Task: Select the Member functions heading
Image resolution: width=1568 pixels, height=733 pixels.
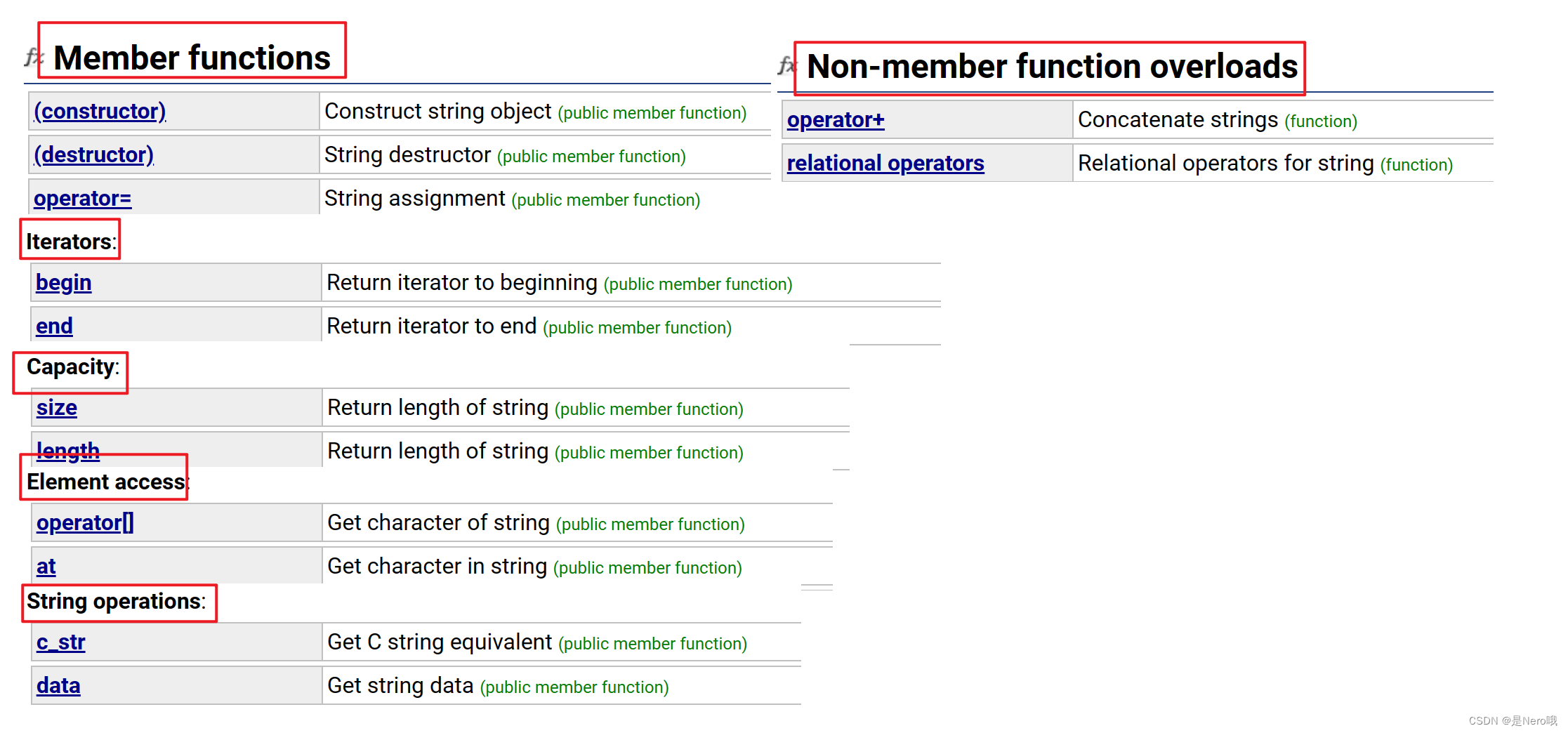Action: (192, 57)
